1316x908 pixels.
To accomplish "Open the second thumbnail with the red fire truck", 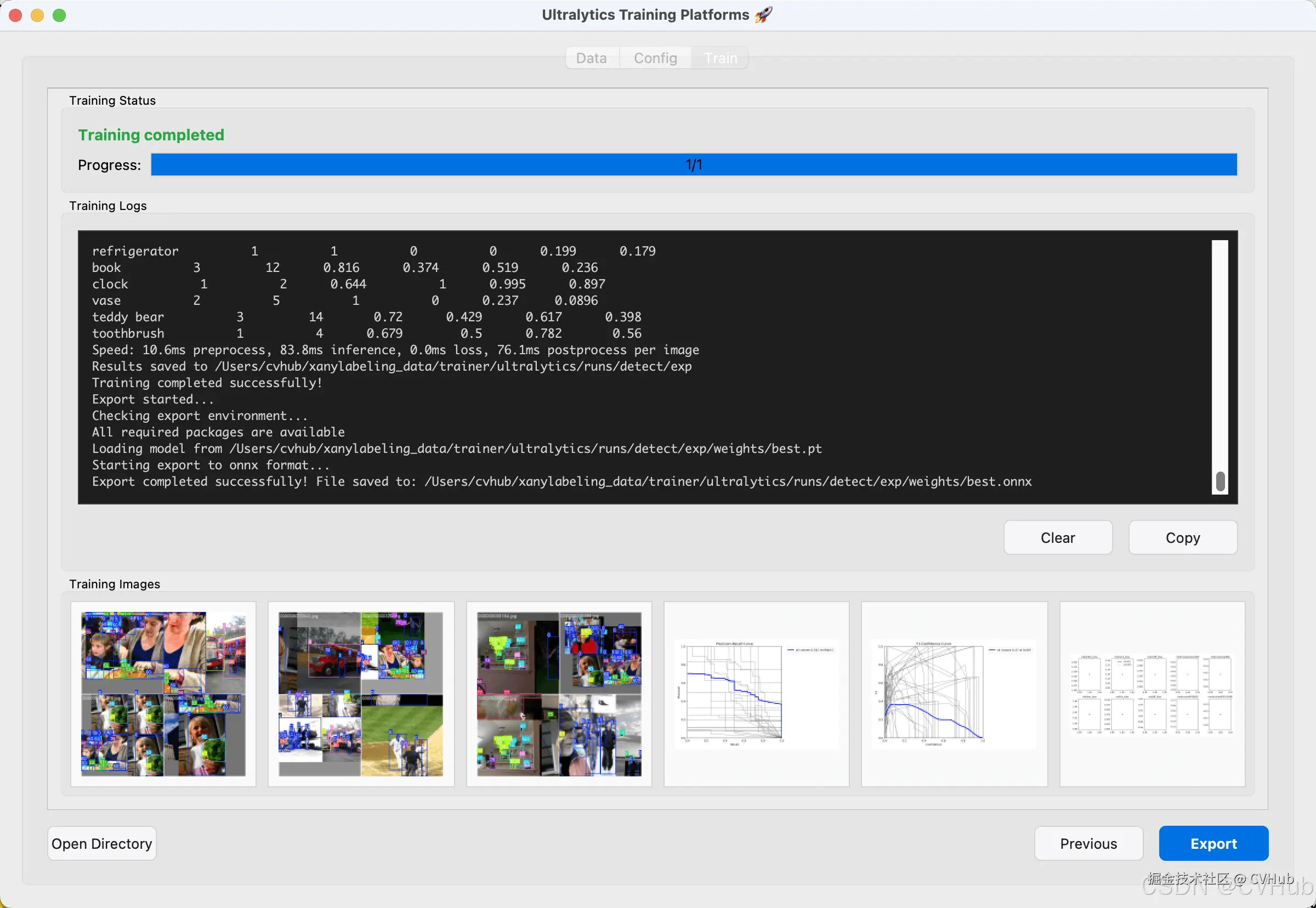I will [361, 694].
